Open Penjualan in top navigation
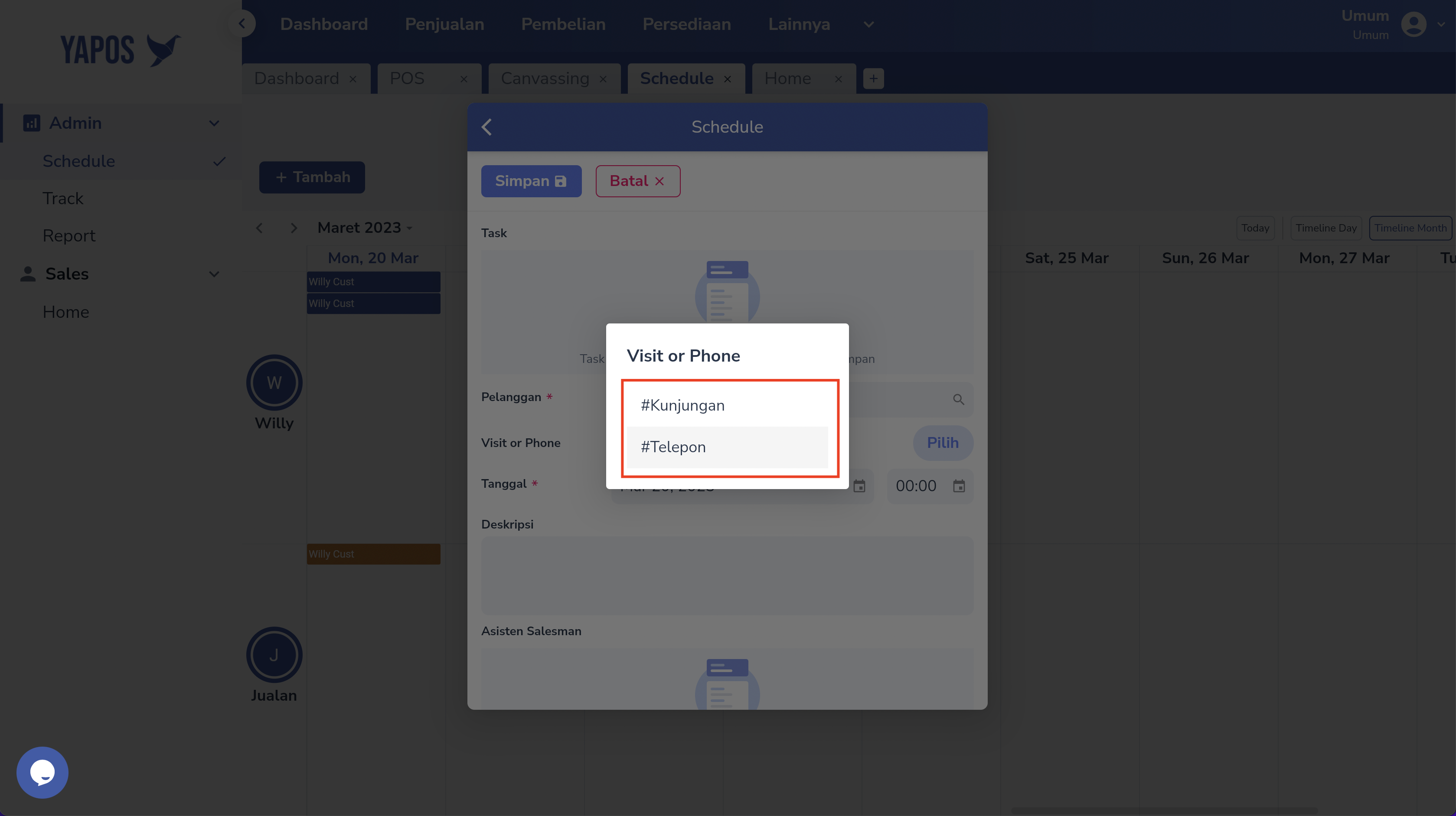The image size is (1456, 816). coord(444,24)
